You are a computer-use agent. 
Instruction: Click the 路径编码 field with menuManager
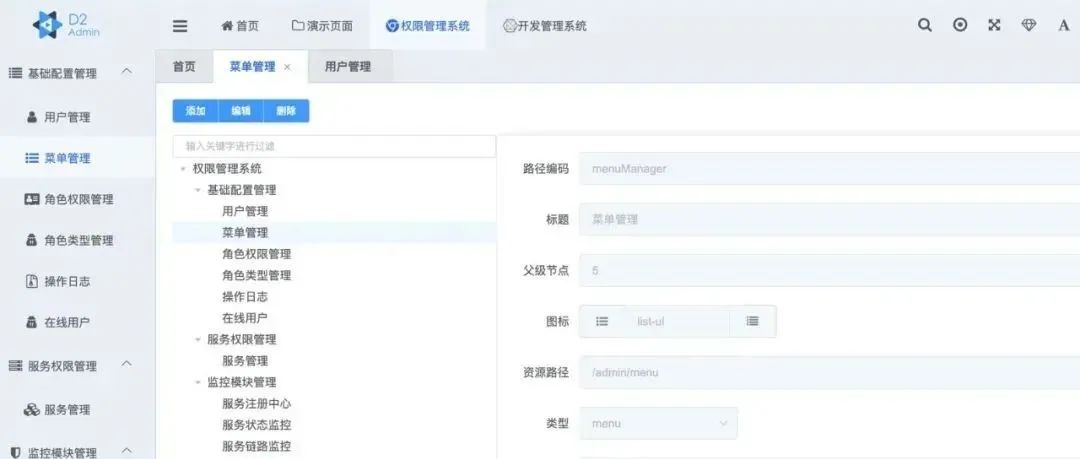tap(829, 168)
